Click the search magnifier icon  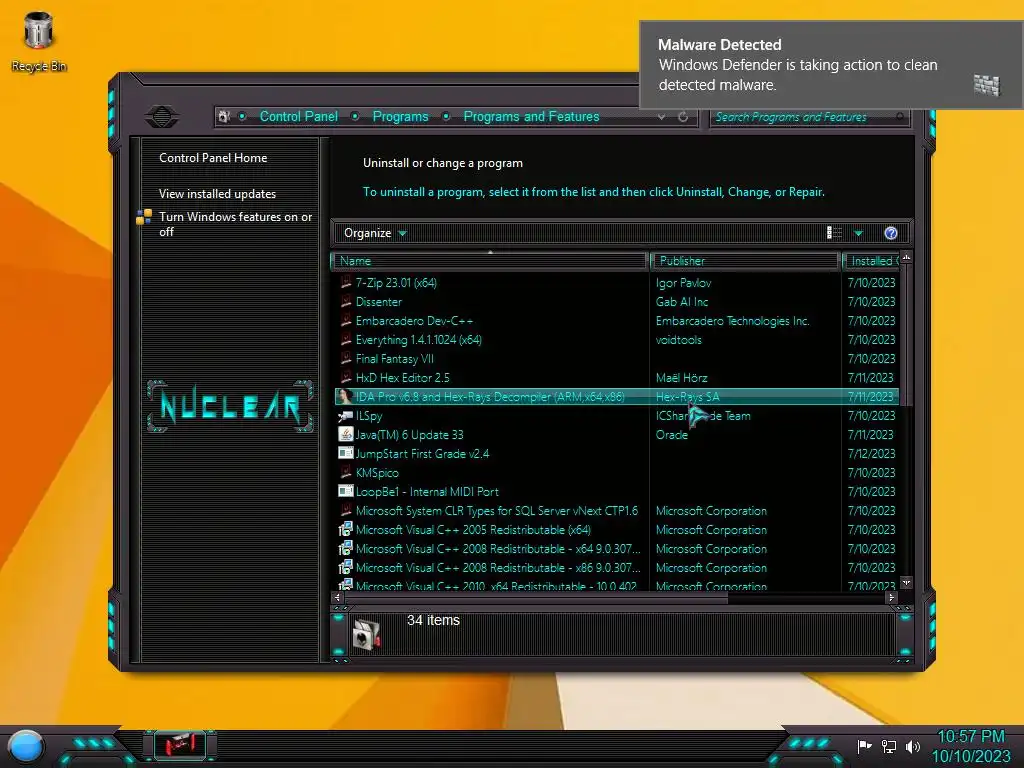coord(900,117)
